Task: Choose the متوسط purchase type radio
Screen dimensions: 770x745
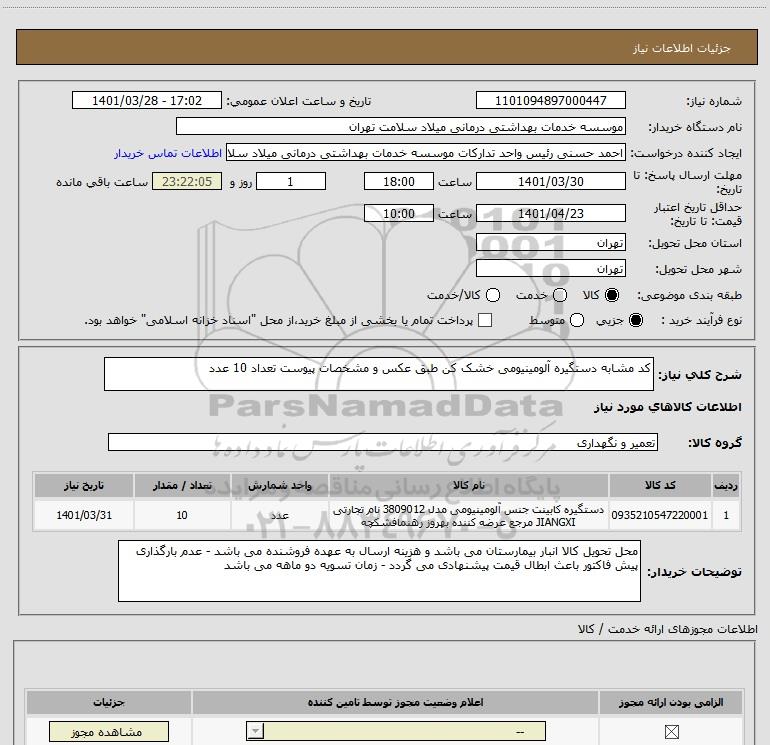Action: [x=577, y=320]
